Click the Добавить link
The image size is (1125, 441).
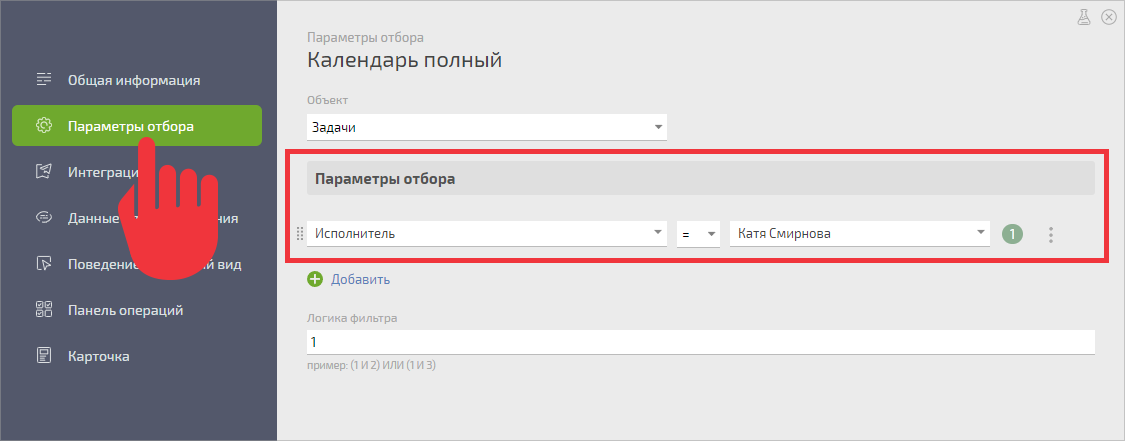pyautogui.click(x=360, y=280)
